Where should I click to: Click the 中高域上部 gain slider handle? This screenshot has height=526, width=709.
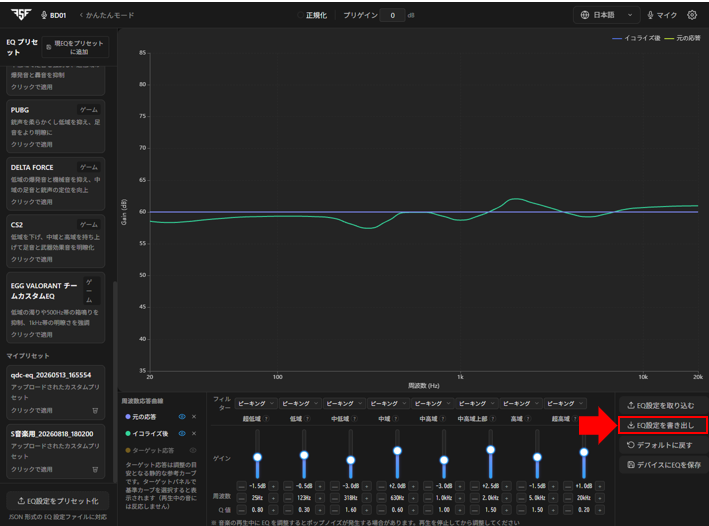(x=491, y=450)
